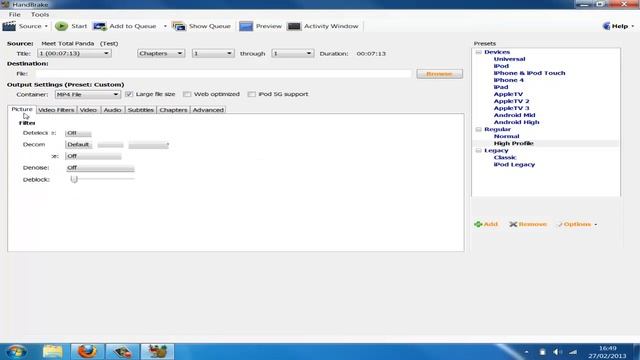Switch to the Subtitles tab
This screenshot has height=360, width=640.
(140, 110)
